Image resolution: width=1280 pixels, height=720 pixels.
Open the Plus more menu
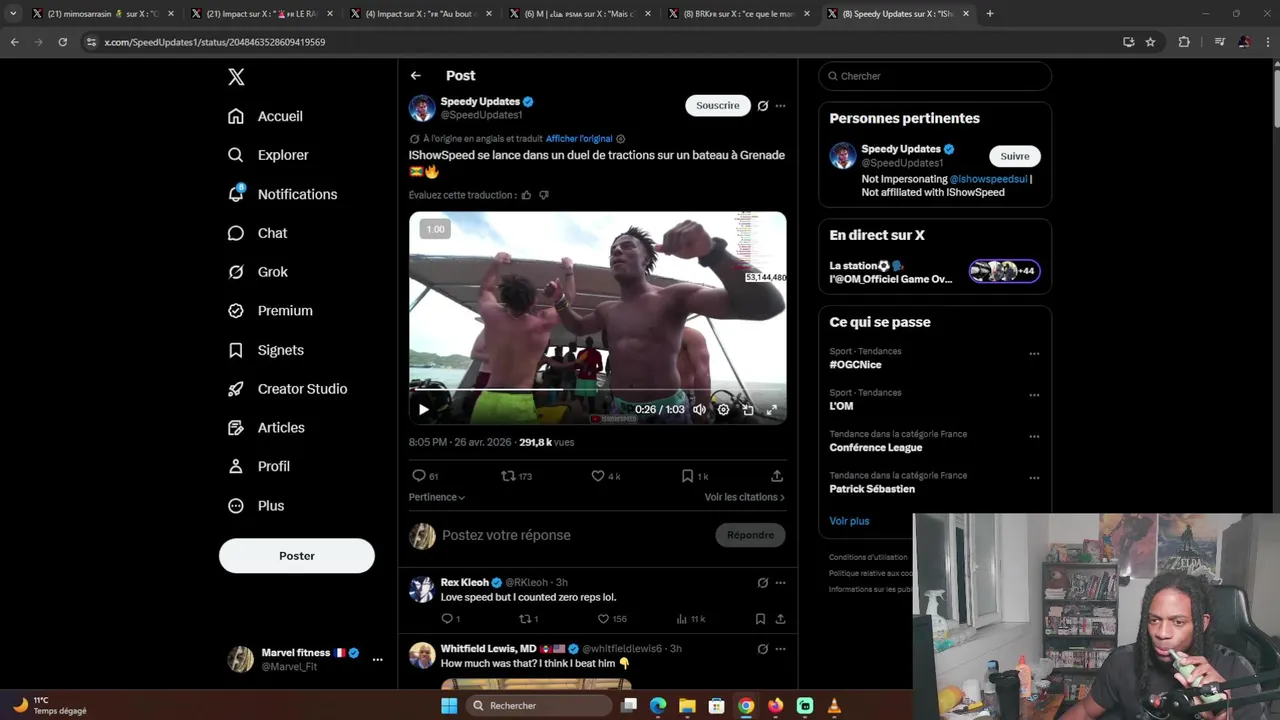click(256, 506)
